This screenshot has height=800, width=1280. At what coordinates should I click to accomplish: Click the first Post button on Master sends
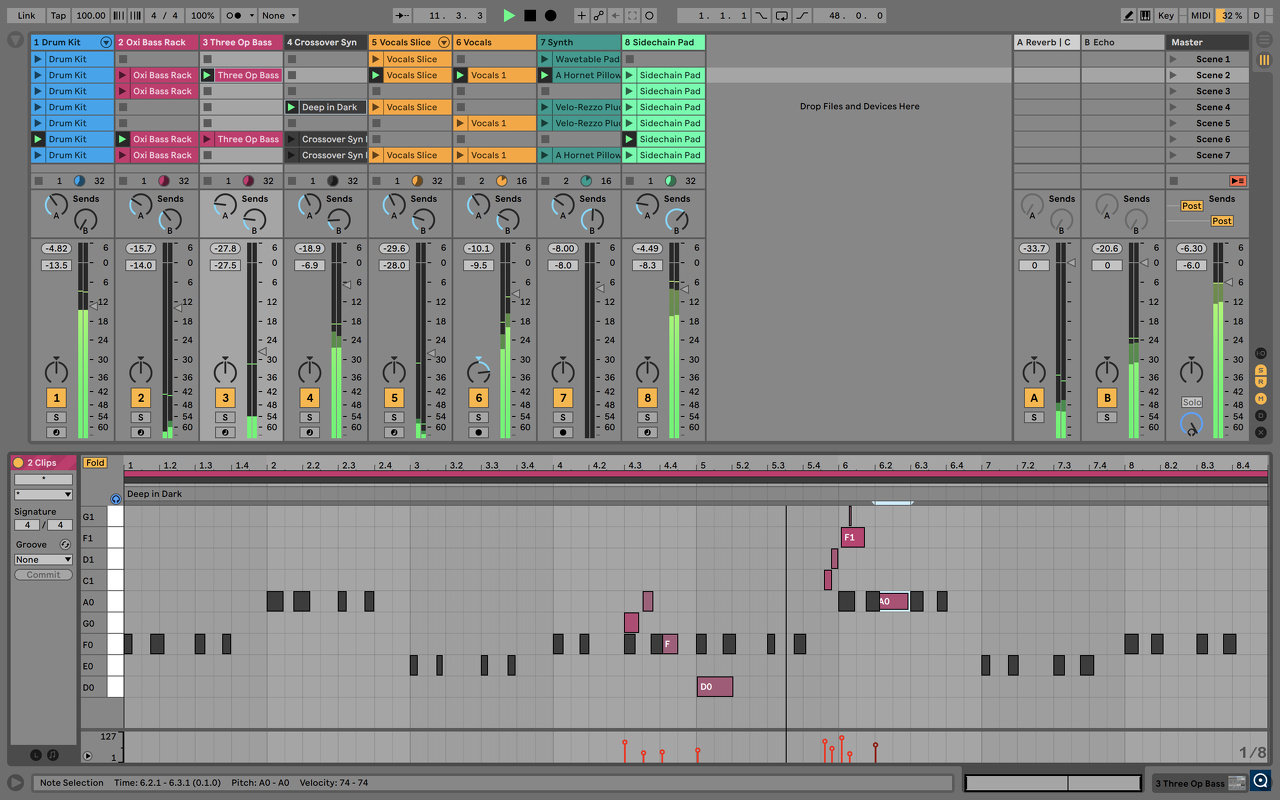click(1192, 206)
